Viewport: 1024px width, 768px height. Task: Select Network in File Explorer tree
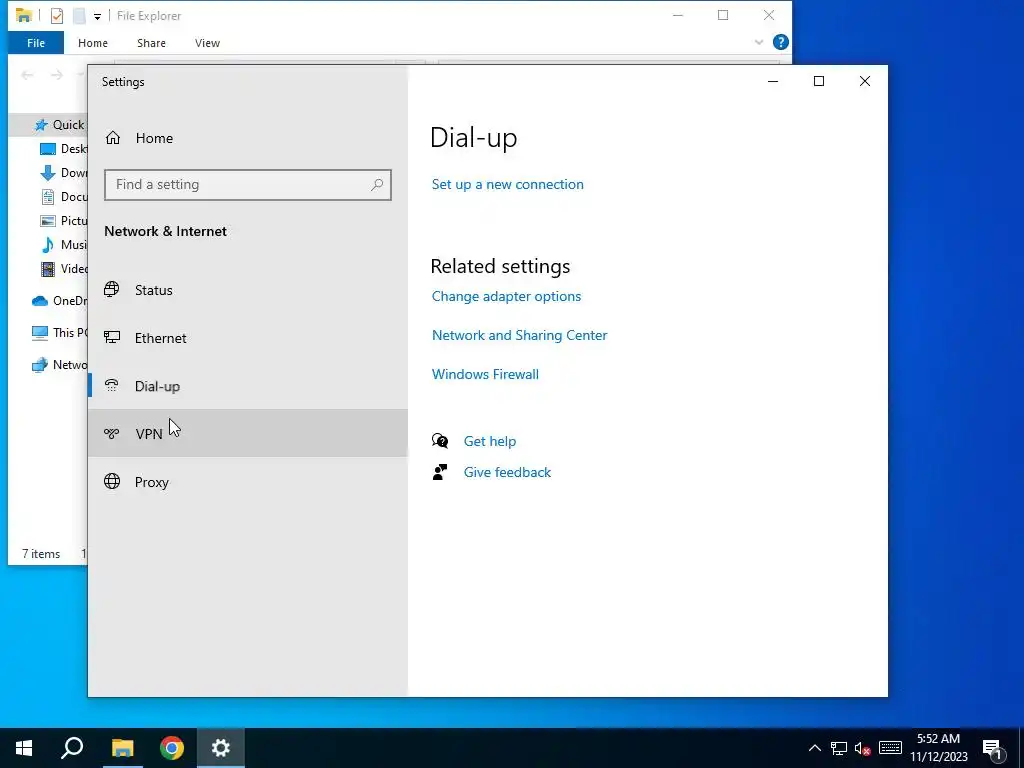pos(59,364)
